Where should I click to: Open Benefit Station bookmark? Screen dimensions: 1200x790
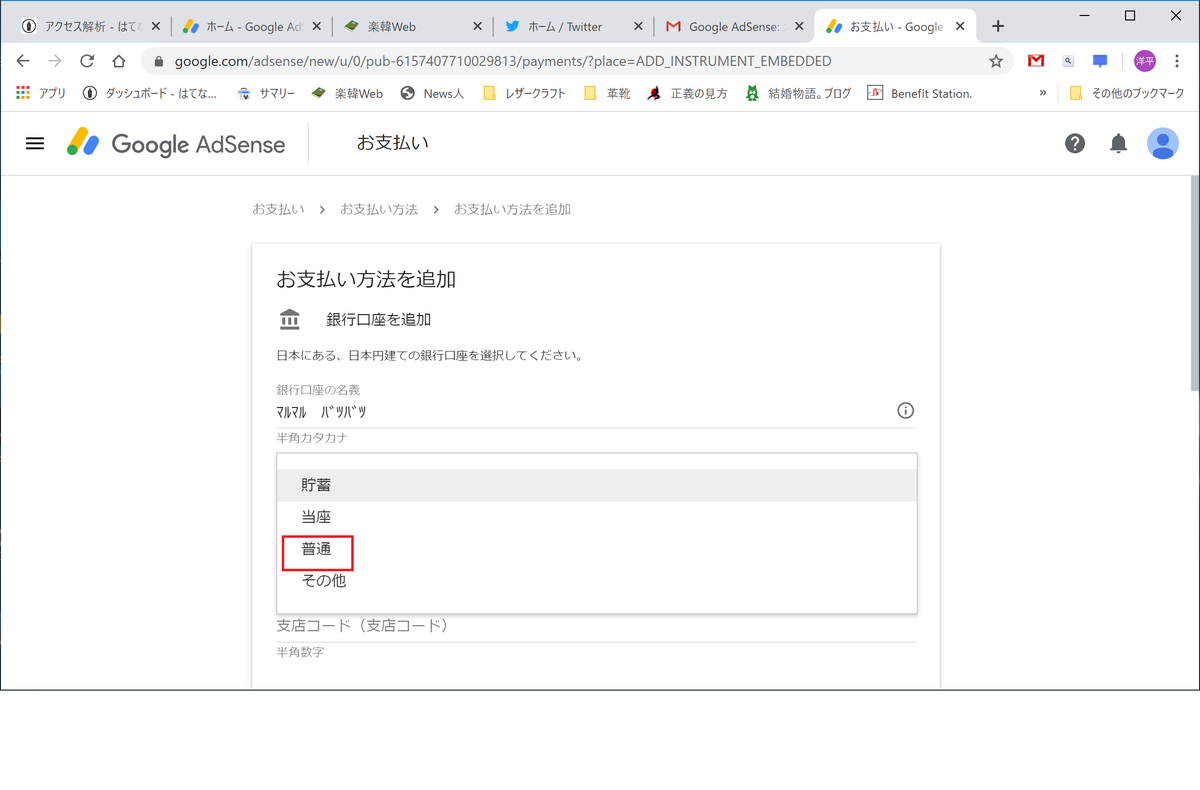(x=920, y=93)
